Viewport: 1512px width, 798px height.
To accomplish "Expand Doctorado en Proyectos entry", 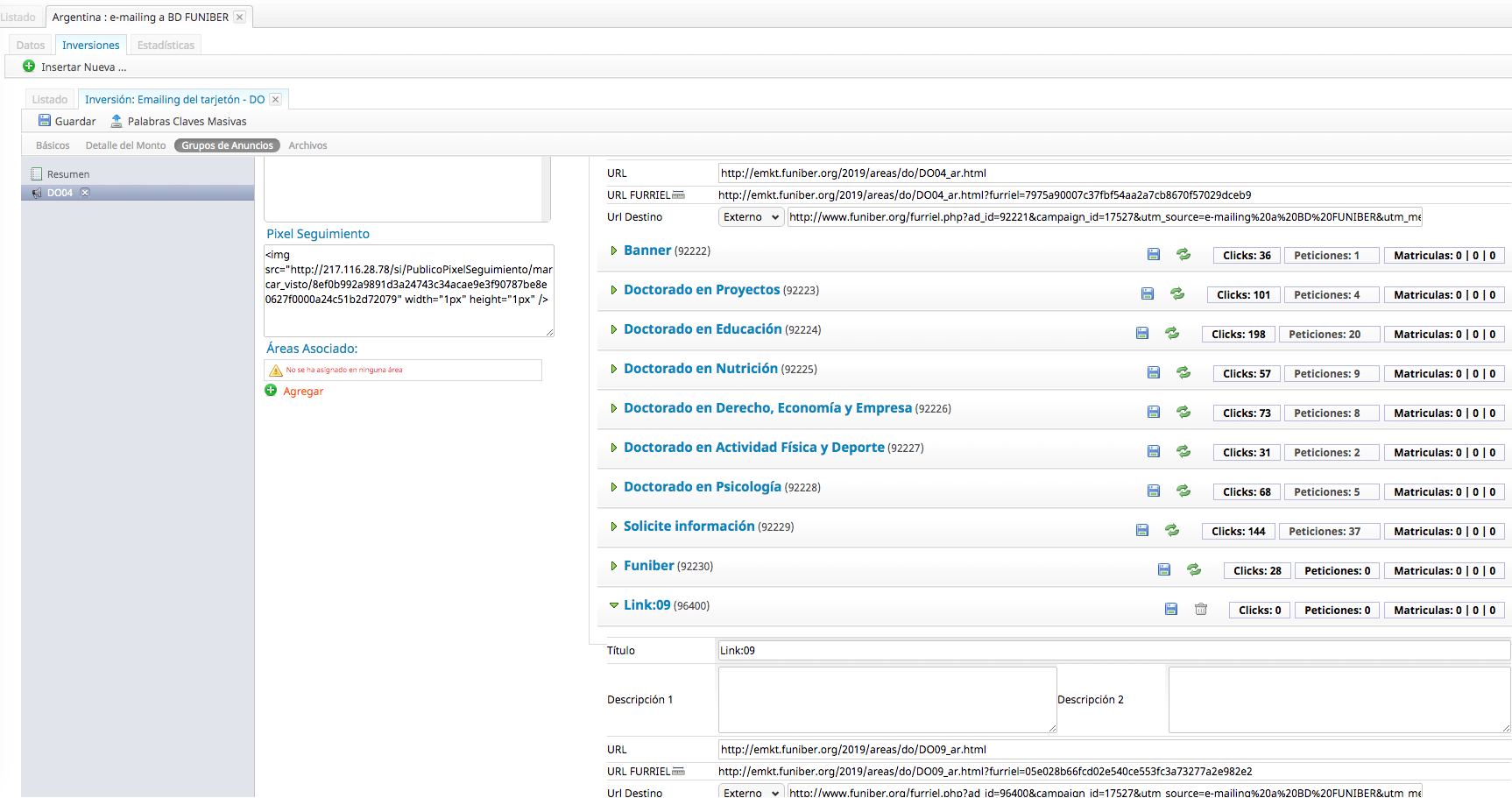I will click(613, 290).
